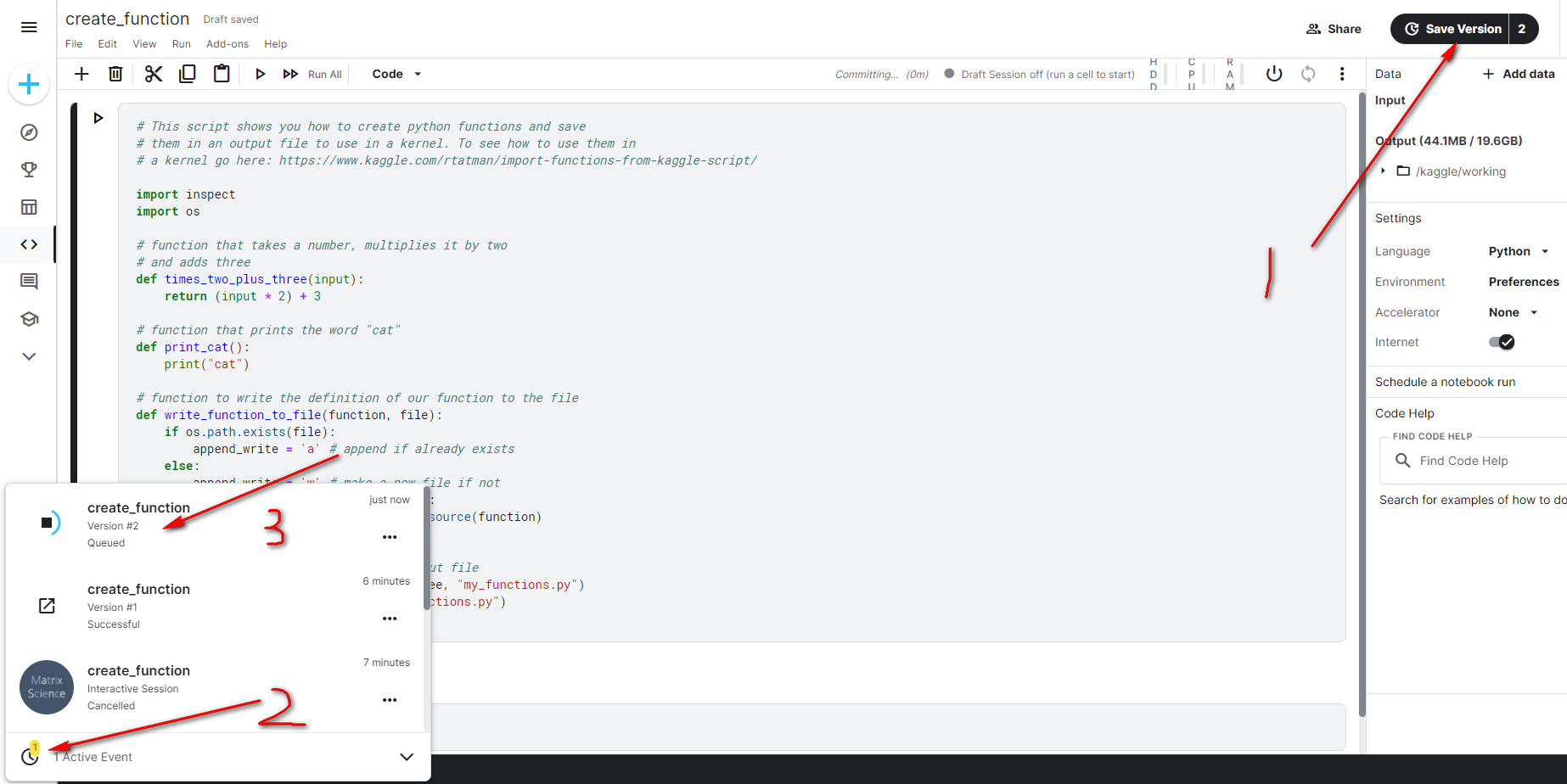Delete the selected cell using trash icon
This screenshot has width=1567, height=784.
click(x=115, y=74)
